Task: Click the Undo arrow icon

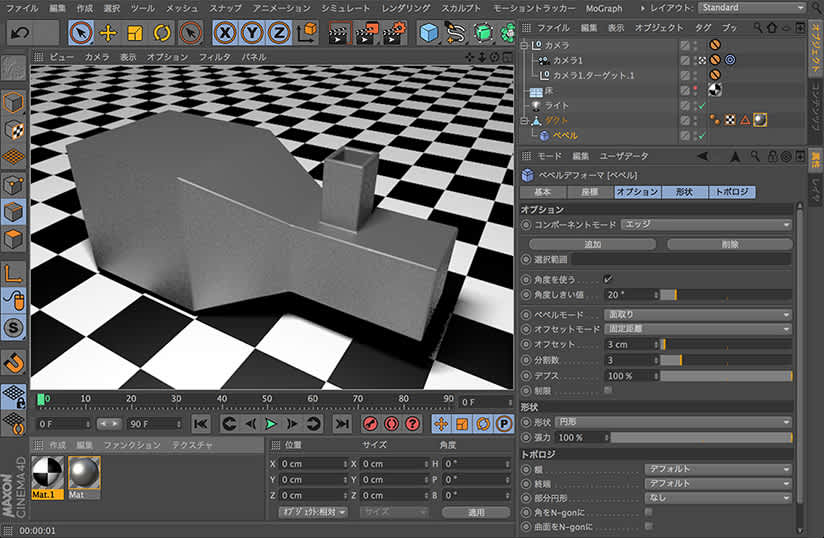Action: coord(19,33)
